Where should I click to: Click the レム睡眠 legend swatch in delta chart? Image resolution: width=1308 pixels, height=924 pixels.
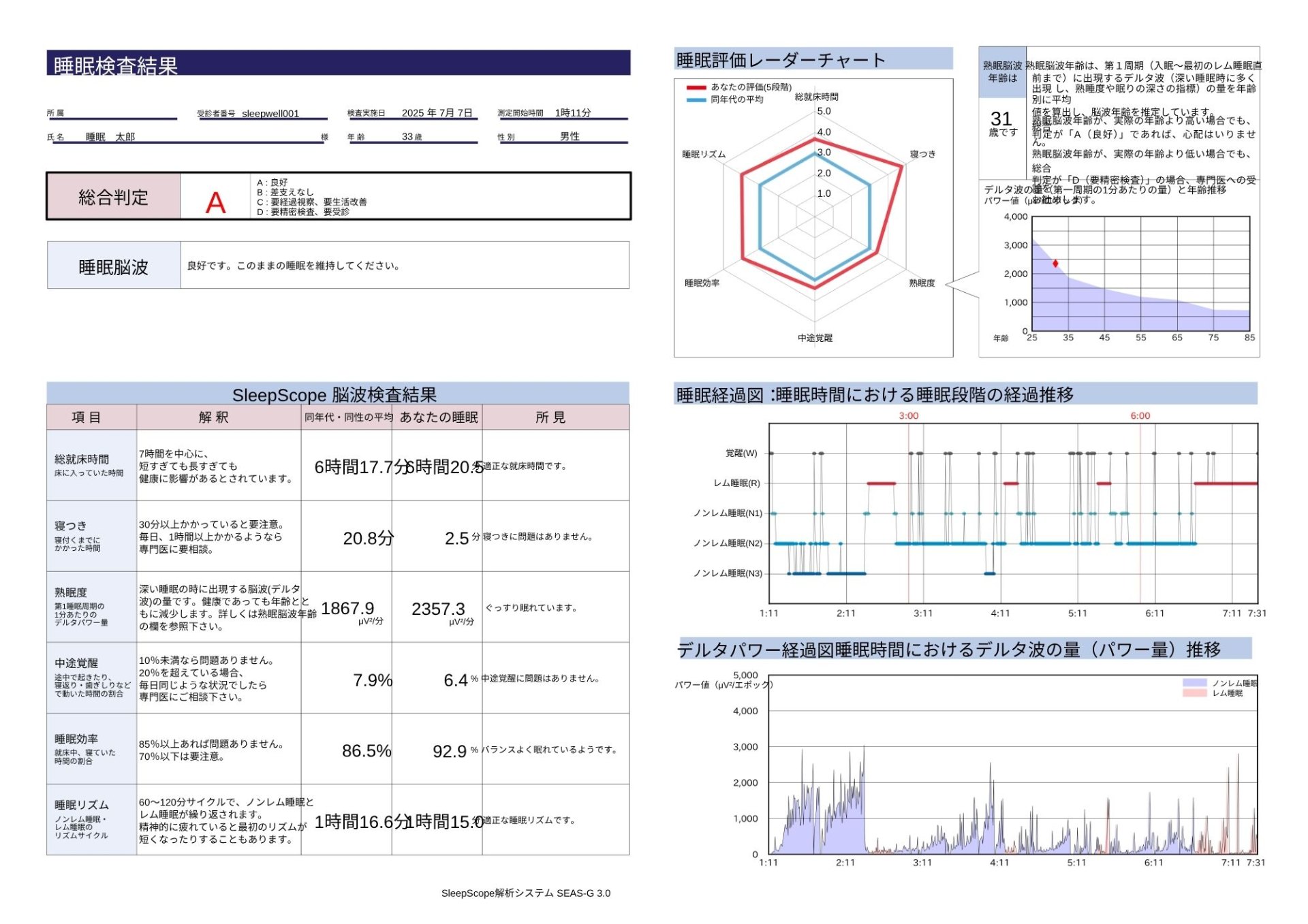coord(1195,693)
